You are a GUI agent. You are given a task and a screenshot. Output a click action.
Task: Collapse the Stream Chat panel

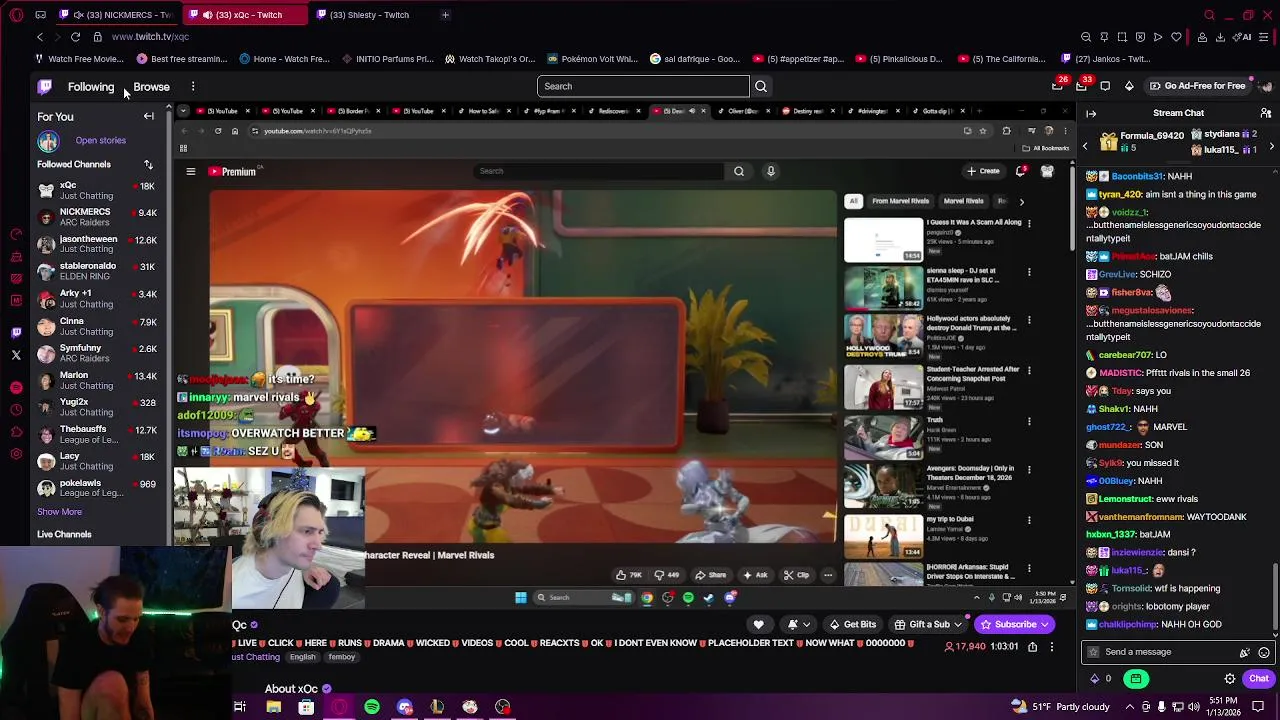coord(1091,113)
